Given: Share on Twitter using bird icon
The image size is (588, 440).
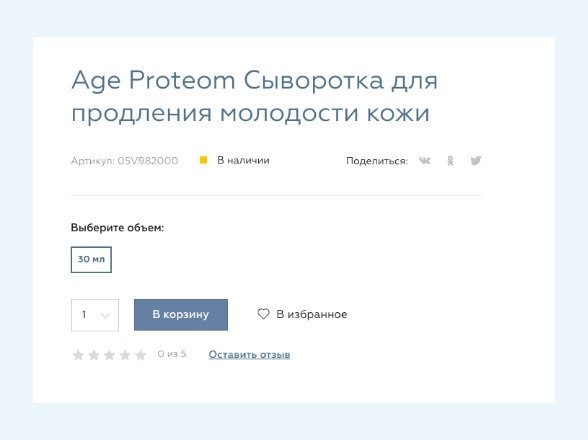Looking at the screenshot, I should [x=476, y=161].
